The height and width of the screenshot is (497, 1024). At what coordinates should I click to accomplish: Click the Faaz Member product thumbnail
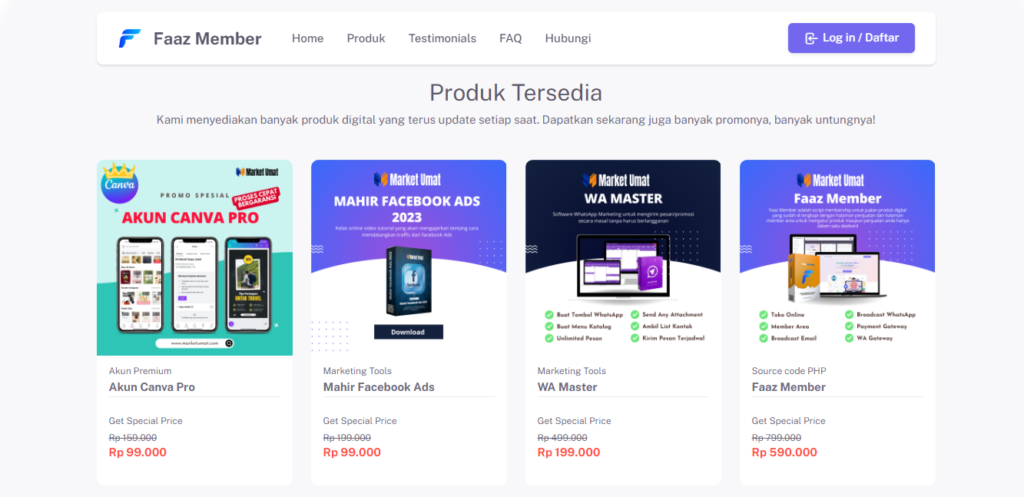(837, 258)
